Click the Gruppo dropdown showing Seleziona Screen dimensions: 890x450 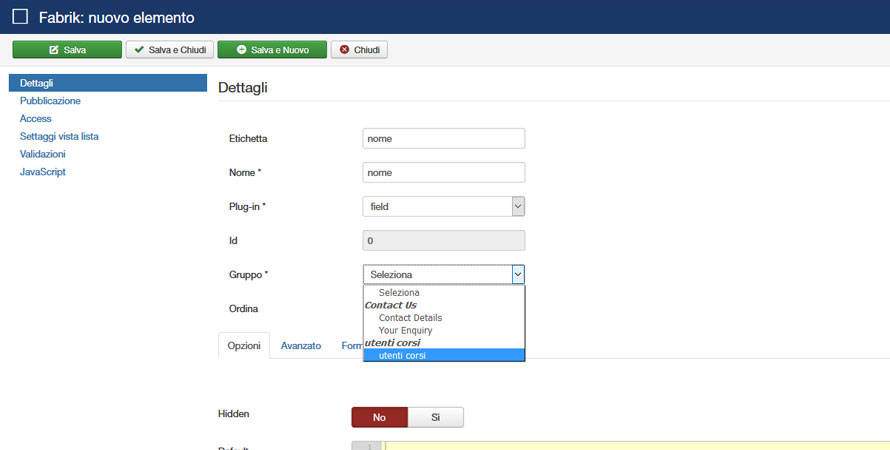(x=444, y=275)
